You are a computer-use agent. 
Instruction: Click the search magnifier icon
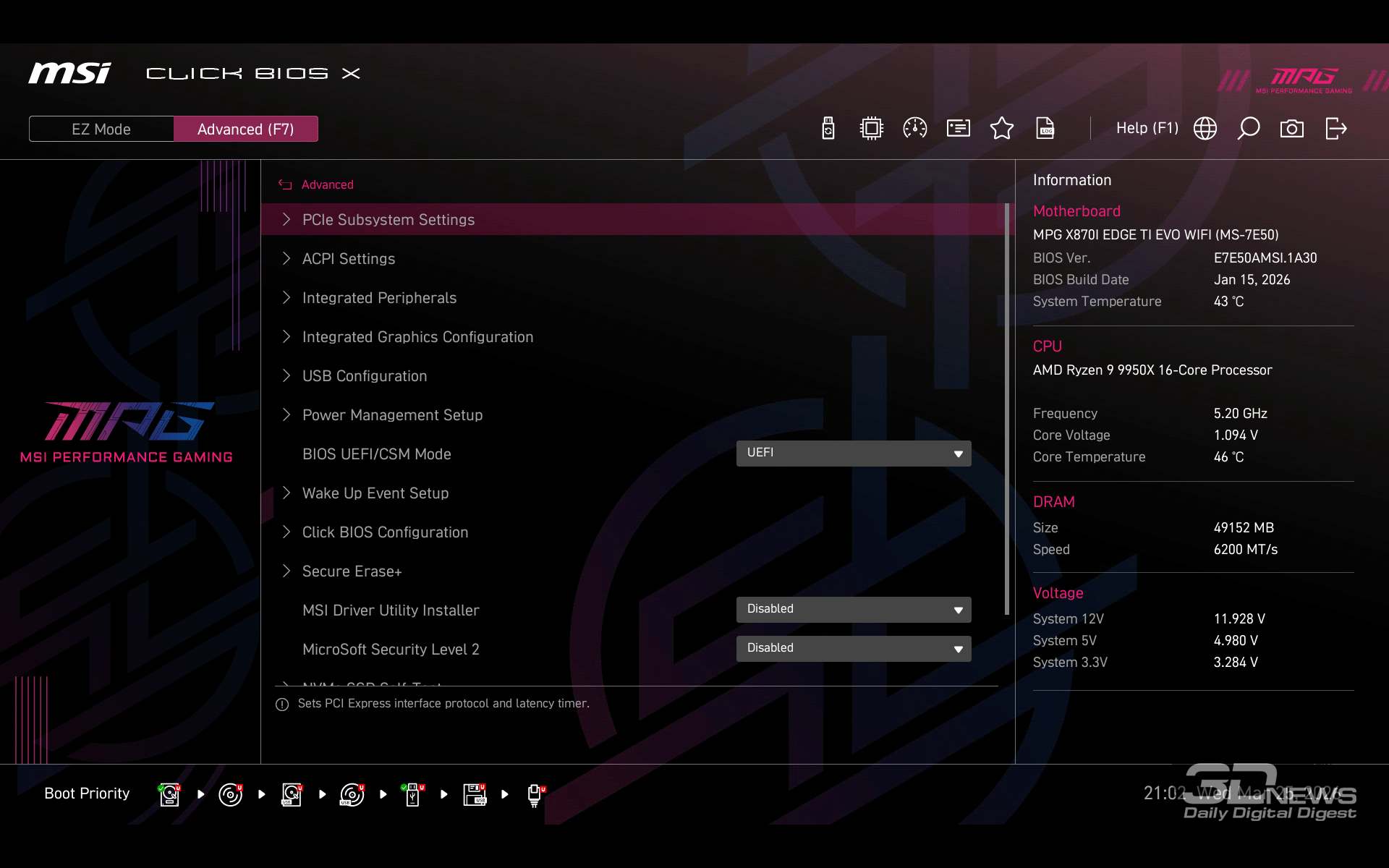point(1249,129)
